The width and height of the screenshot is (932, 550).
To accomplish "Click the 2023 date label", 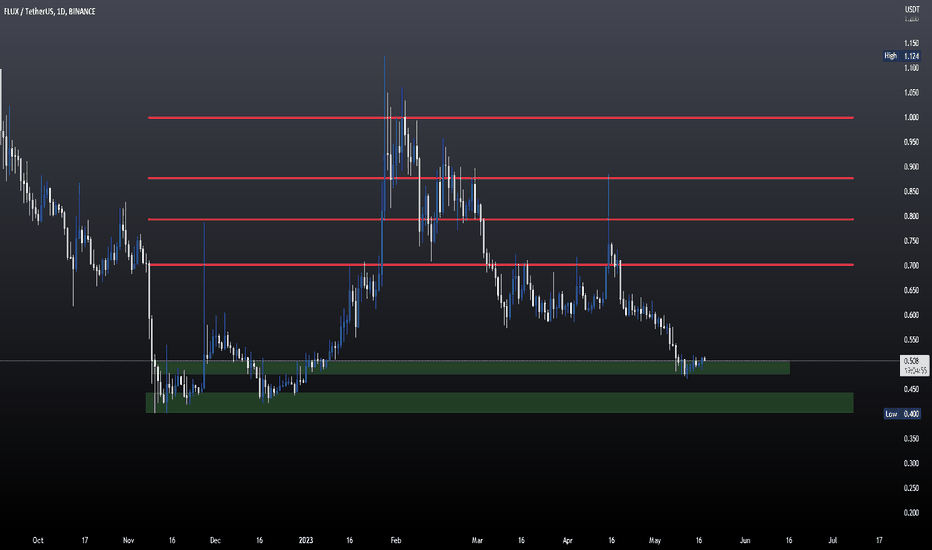I will [306, 540].
